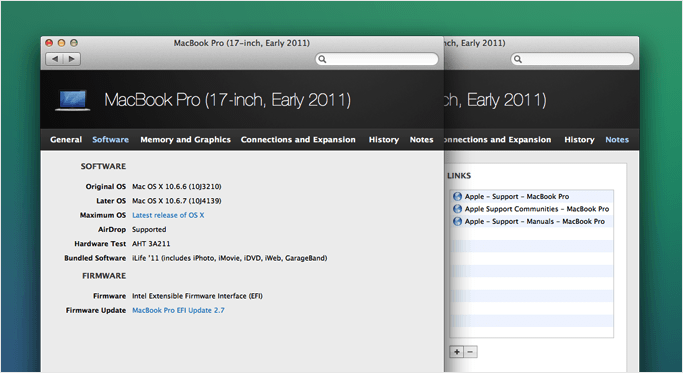Click globe icon beside Apple Support Communities link

coord(457,209)
